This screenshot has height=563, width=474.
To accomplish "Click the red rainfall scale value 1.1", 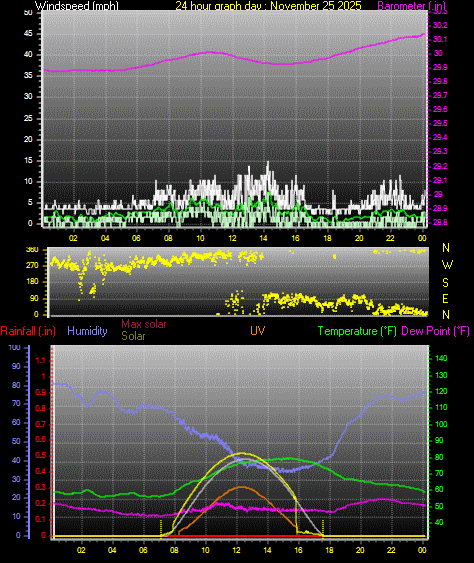I will click(41, 360).
